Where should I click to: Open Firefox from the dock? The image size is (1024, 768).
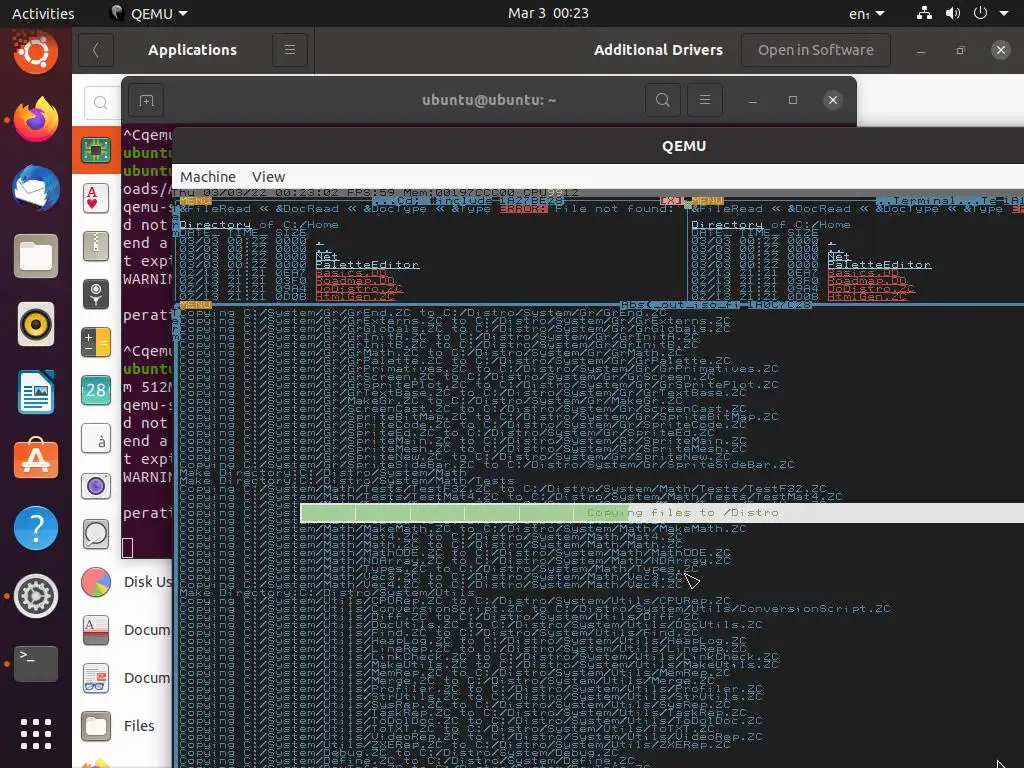click(36, 120)
